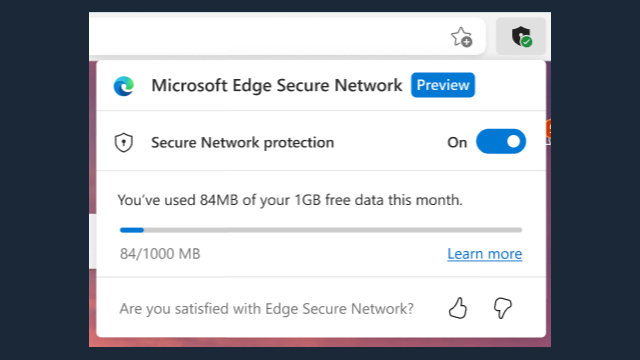Click the blue filled portion of usage bar

131,230
